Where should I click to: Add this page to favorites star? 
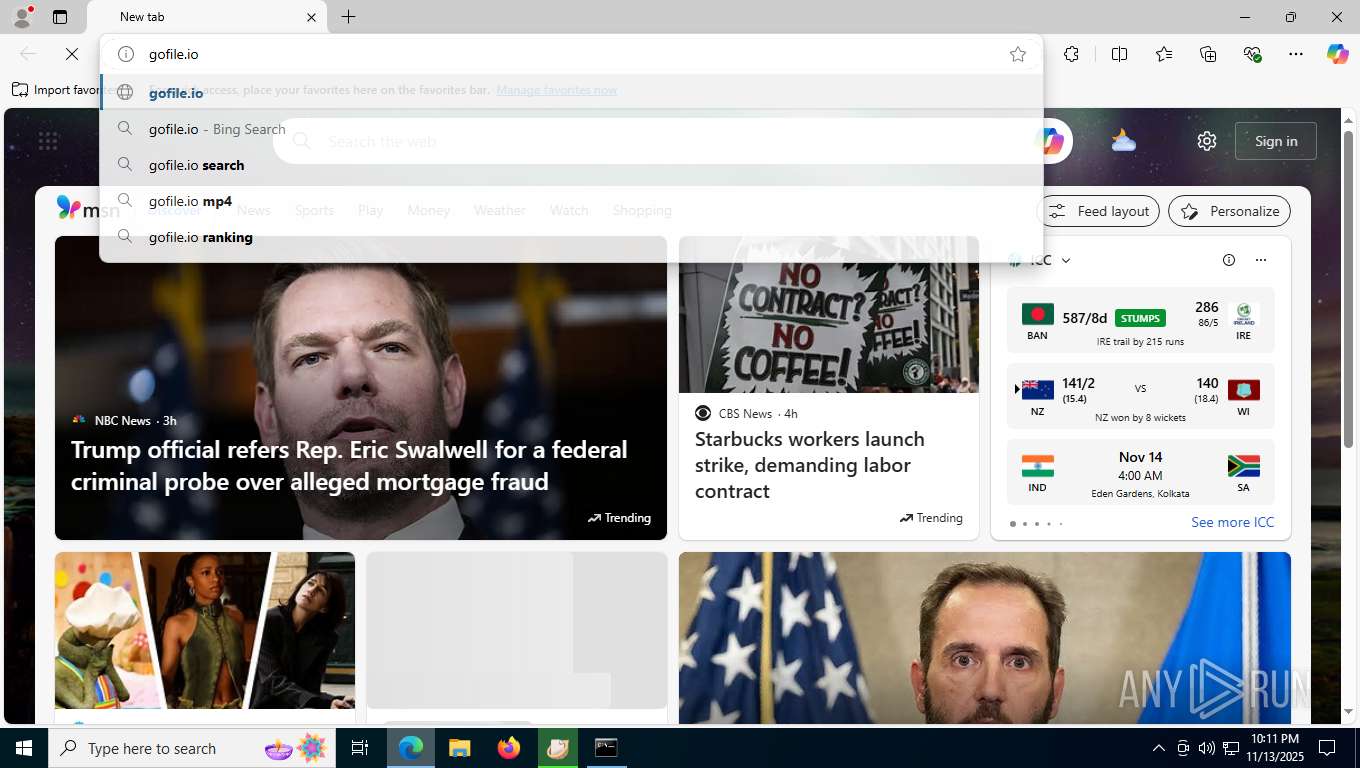coord(1018,54)
